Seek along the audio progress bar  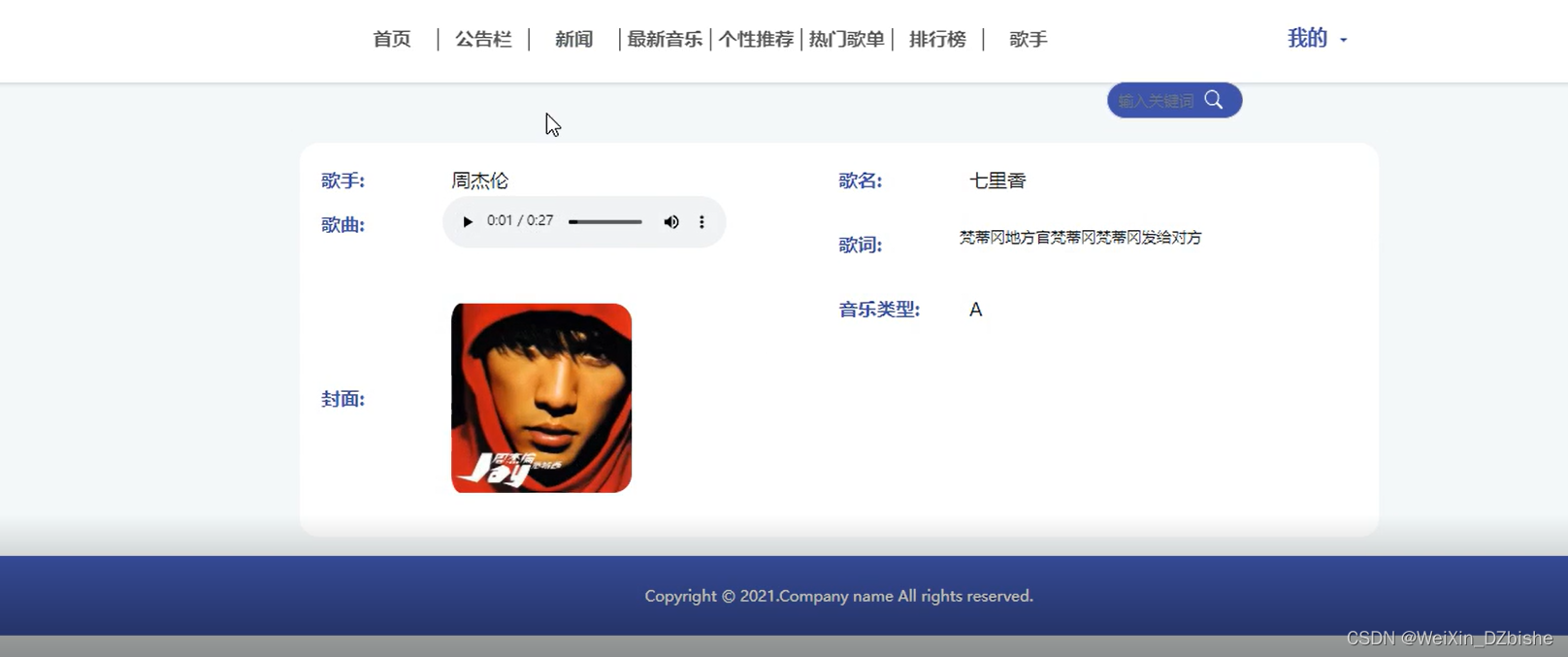click(x=605, y=222)
